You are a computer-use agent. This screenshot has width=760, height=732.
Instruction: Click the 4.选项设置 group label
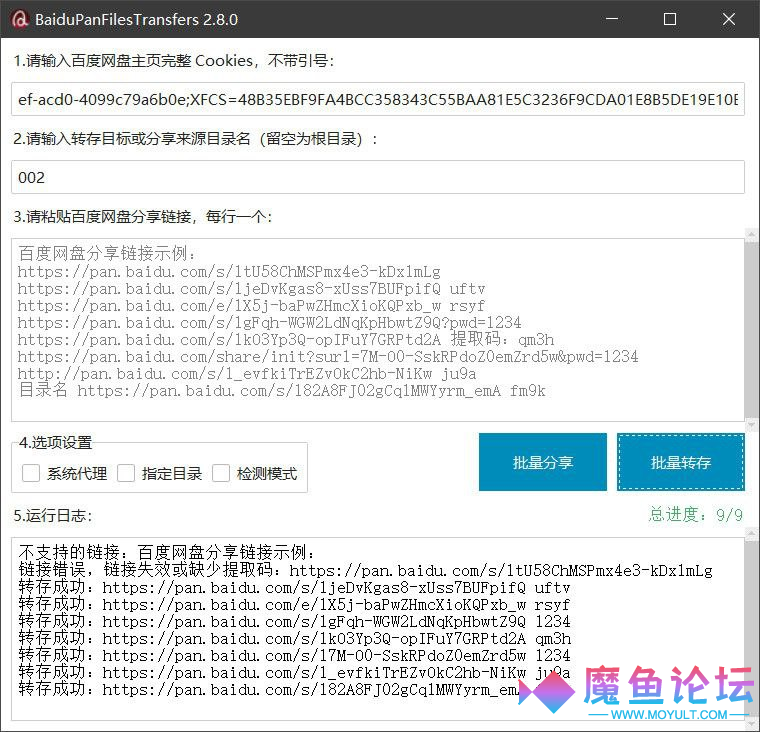55,443
